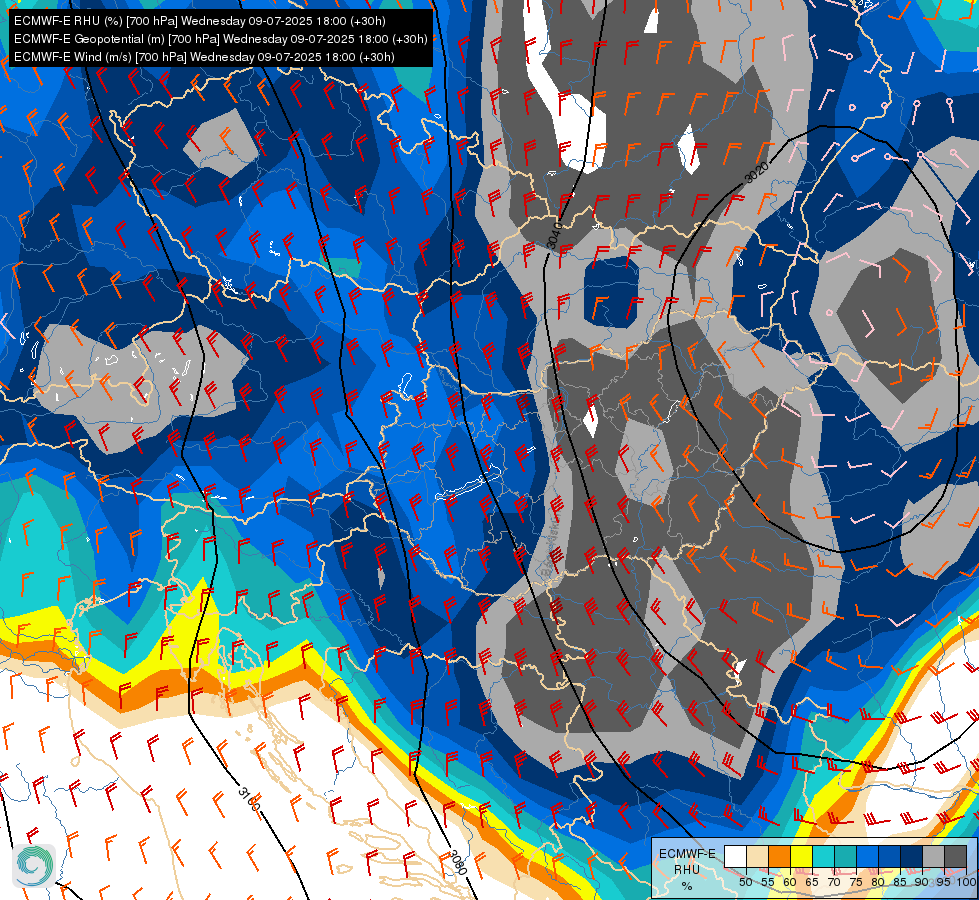Click the ECMWF-E Geopotential 700 hPa title line

point(220,39)
